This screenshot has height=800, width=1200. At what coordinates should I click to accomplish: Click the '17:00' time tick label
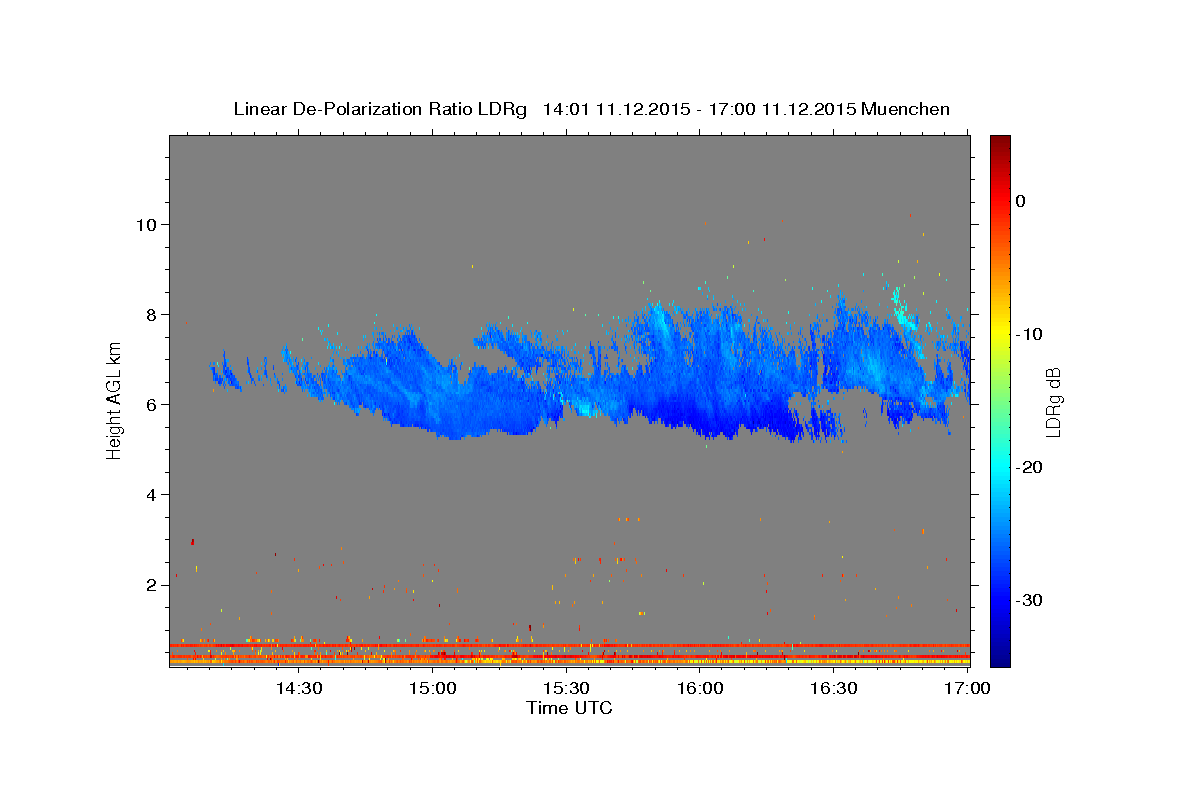(x=967, y=688)
